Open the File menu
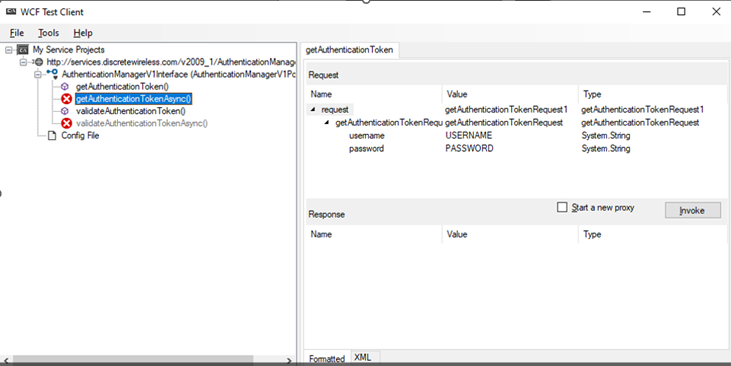Image resolution: width=731 pixels, height=366 pixels. tap(17, 33)
